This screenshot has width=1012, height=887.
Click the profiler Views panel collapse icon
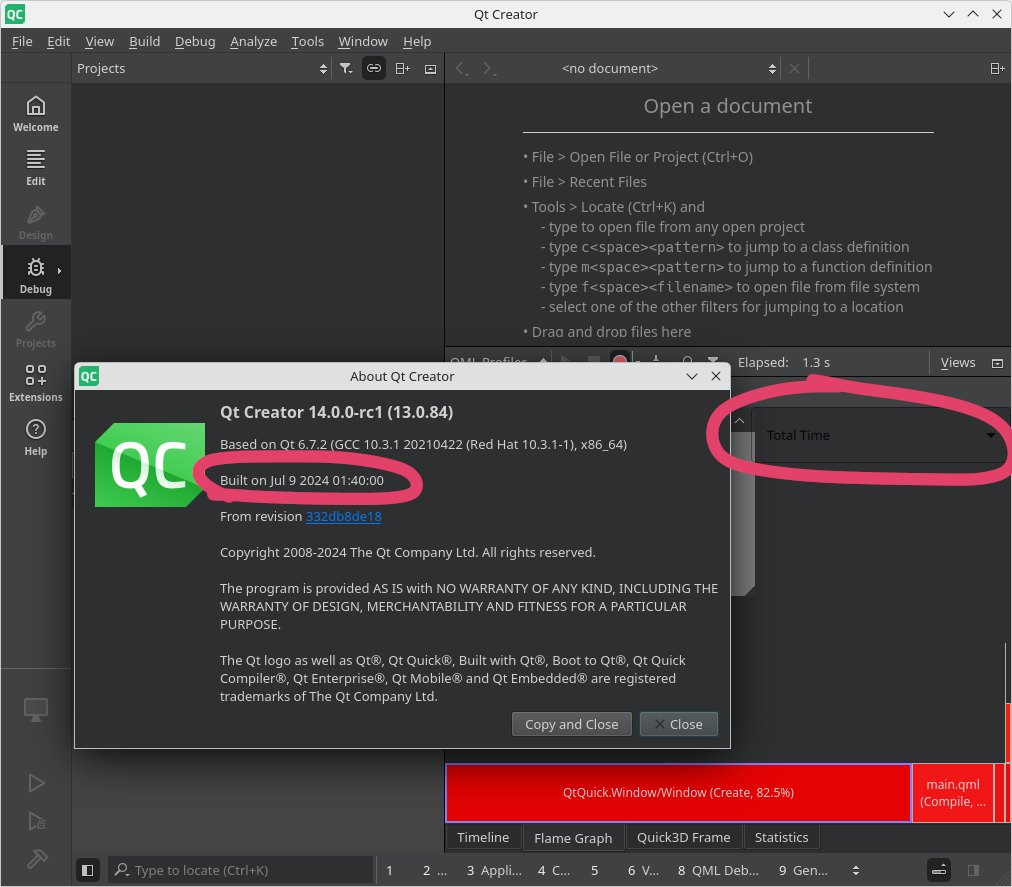(x=997, y=363)
